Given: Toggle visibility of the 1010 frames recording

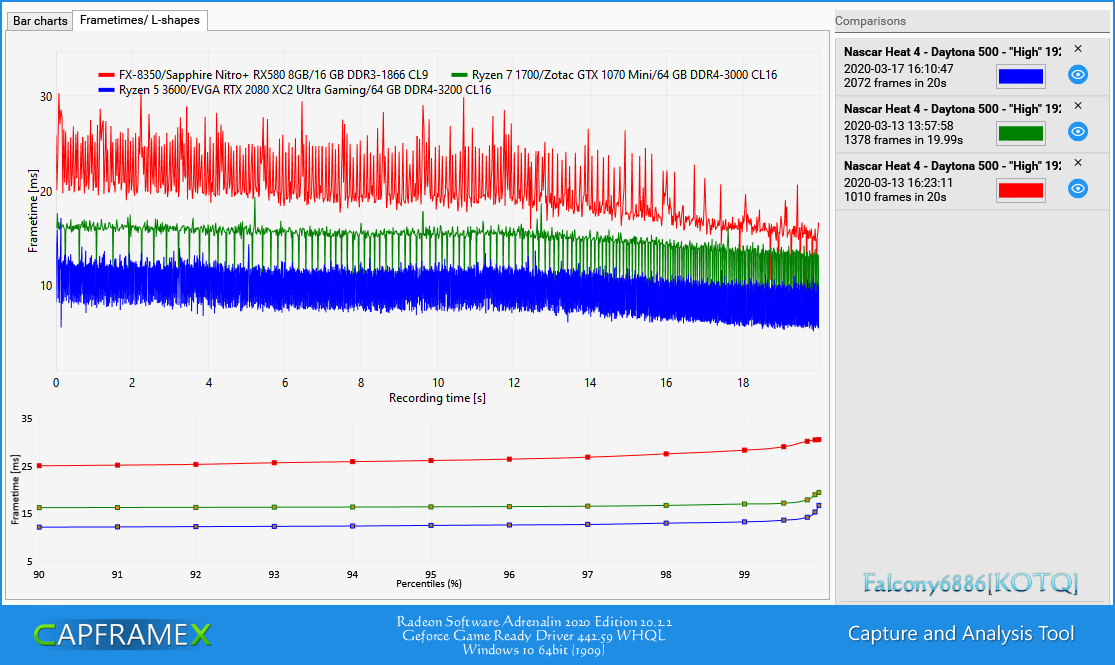Looking at the screenshot, I should click(x=1078, y=188).
